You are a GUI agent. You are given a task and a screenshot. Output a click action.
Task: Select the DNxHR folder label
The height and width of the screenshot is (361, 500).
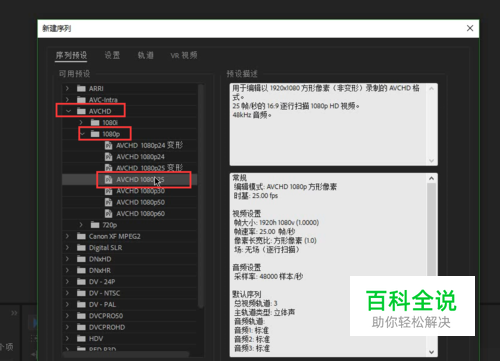[100, 270]
